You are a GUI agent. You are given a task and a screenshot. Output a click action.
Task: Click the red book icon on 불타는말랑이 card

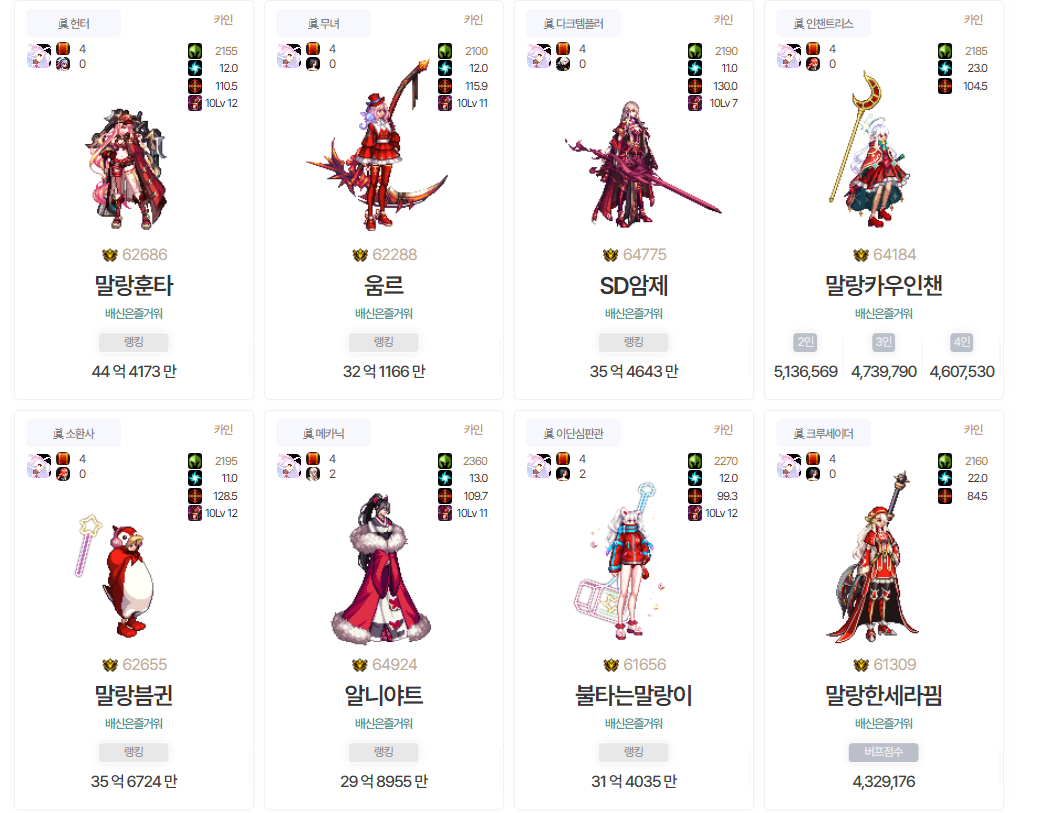coord(563,459)
